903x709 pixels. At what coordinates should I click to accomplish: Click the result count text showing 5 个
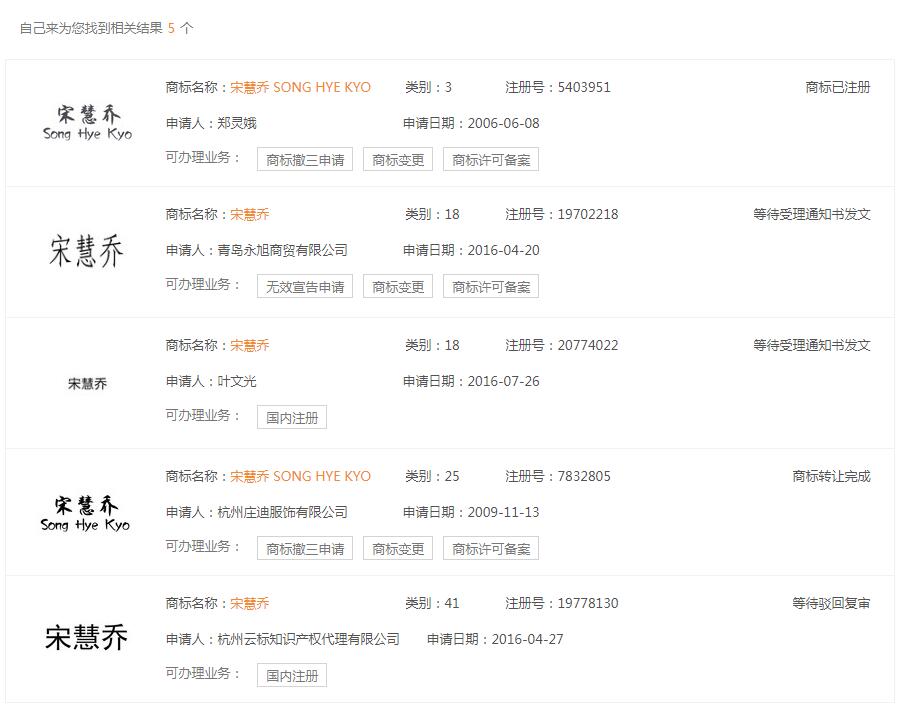click(x=180, y=28)
